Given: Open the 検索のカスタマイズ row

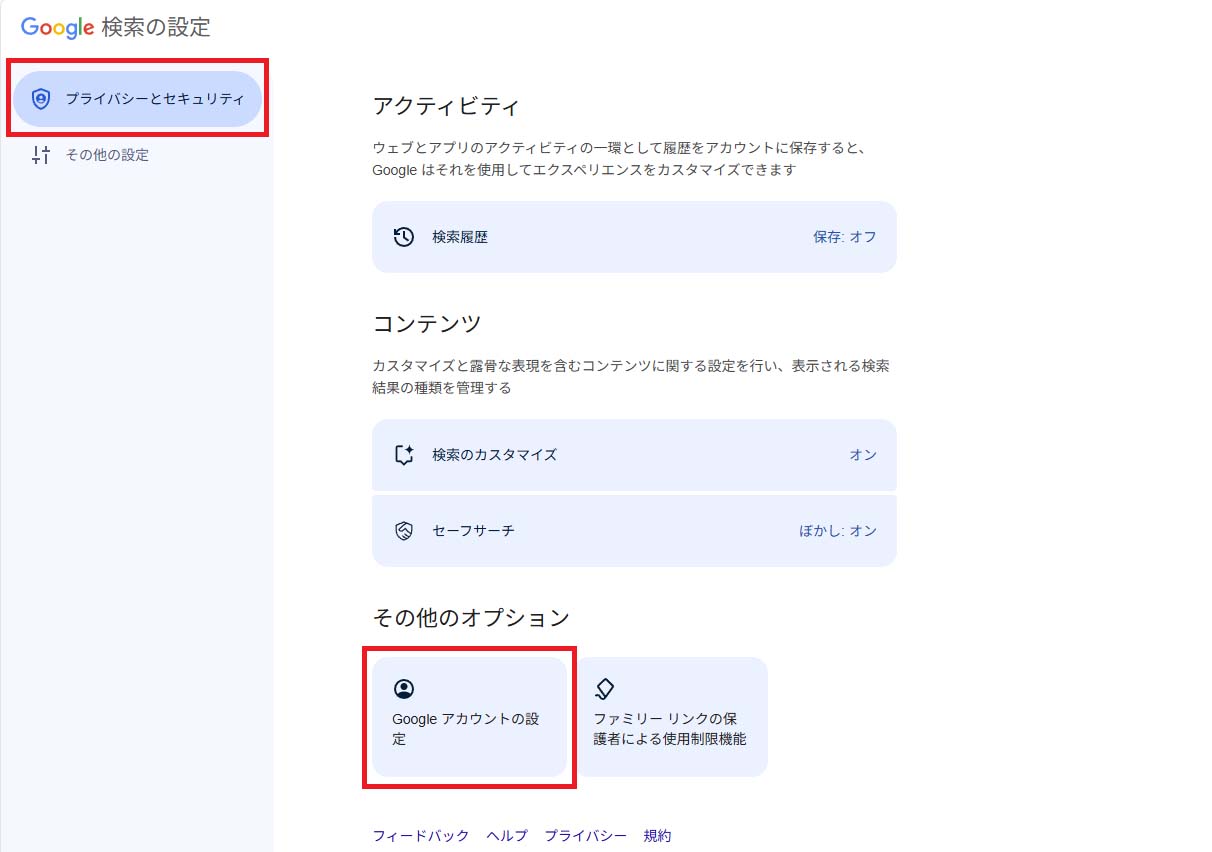Looking at the screenshot, I should 634,455.
